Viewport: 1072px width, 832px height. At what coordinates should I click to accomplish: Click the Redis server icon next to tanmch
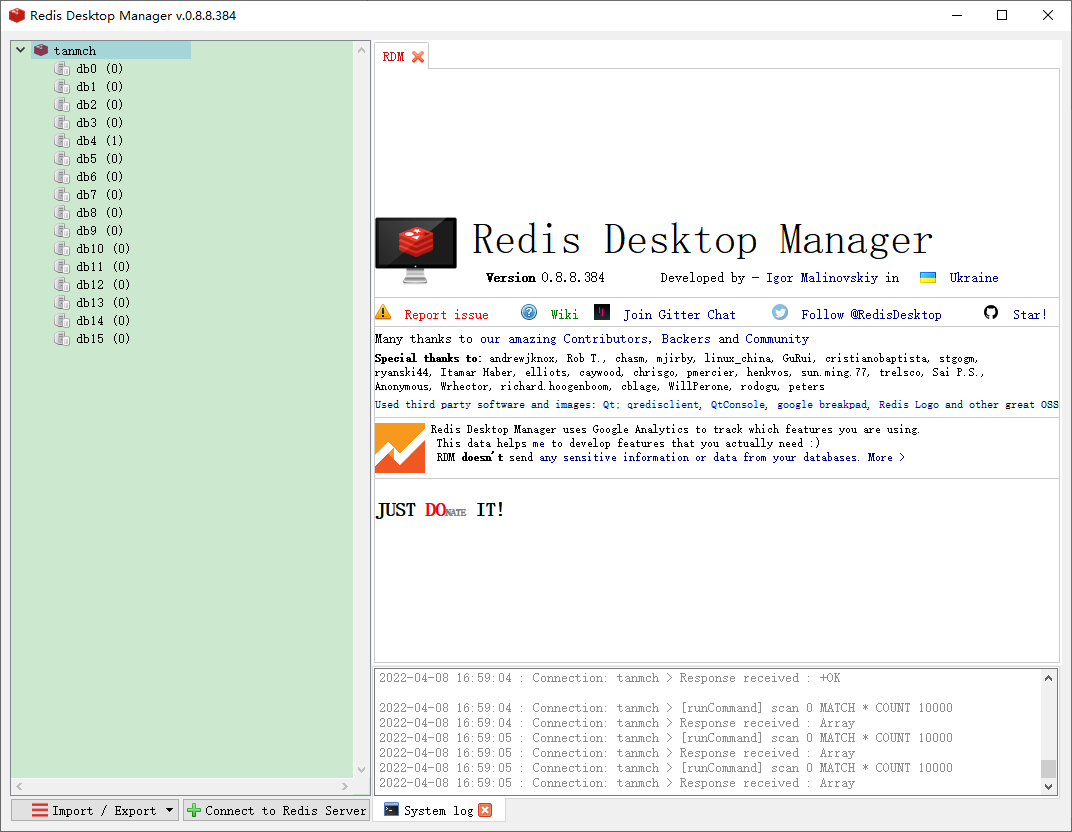[41, 50]
